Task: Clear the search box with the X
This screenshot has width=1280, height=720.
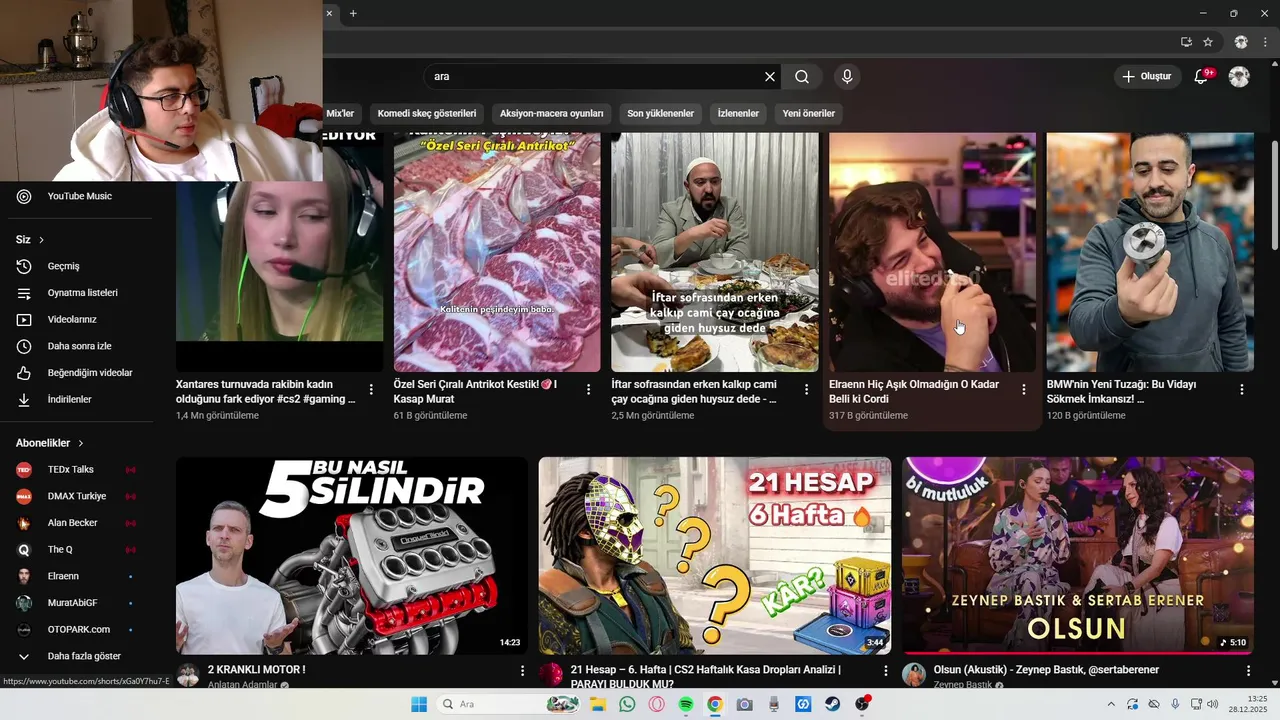Action: 770,76
